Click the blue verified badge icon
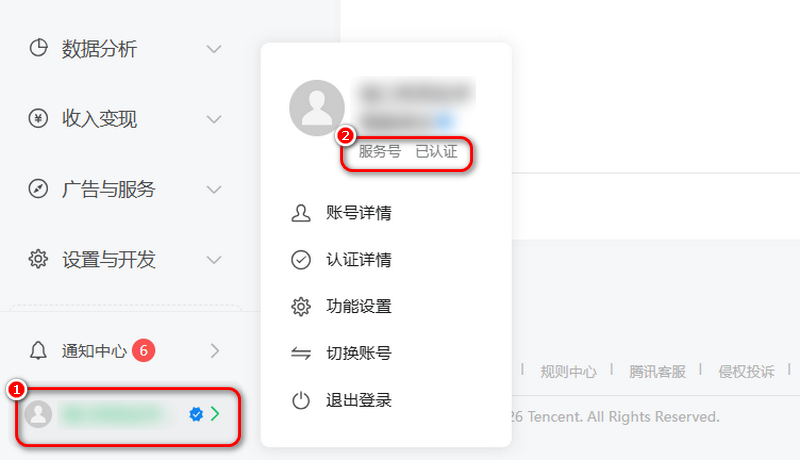 coord(196,414)
